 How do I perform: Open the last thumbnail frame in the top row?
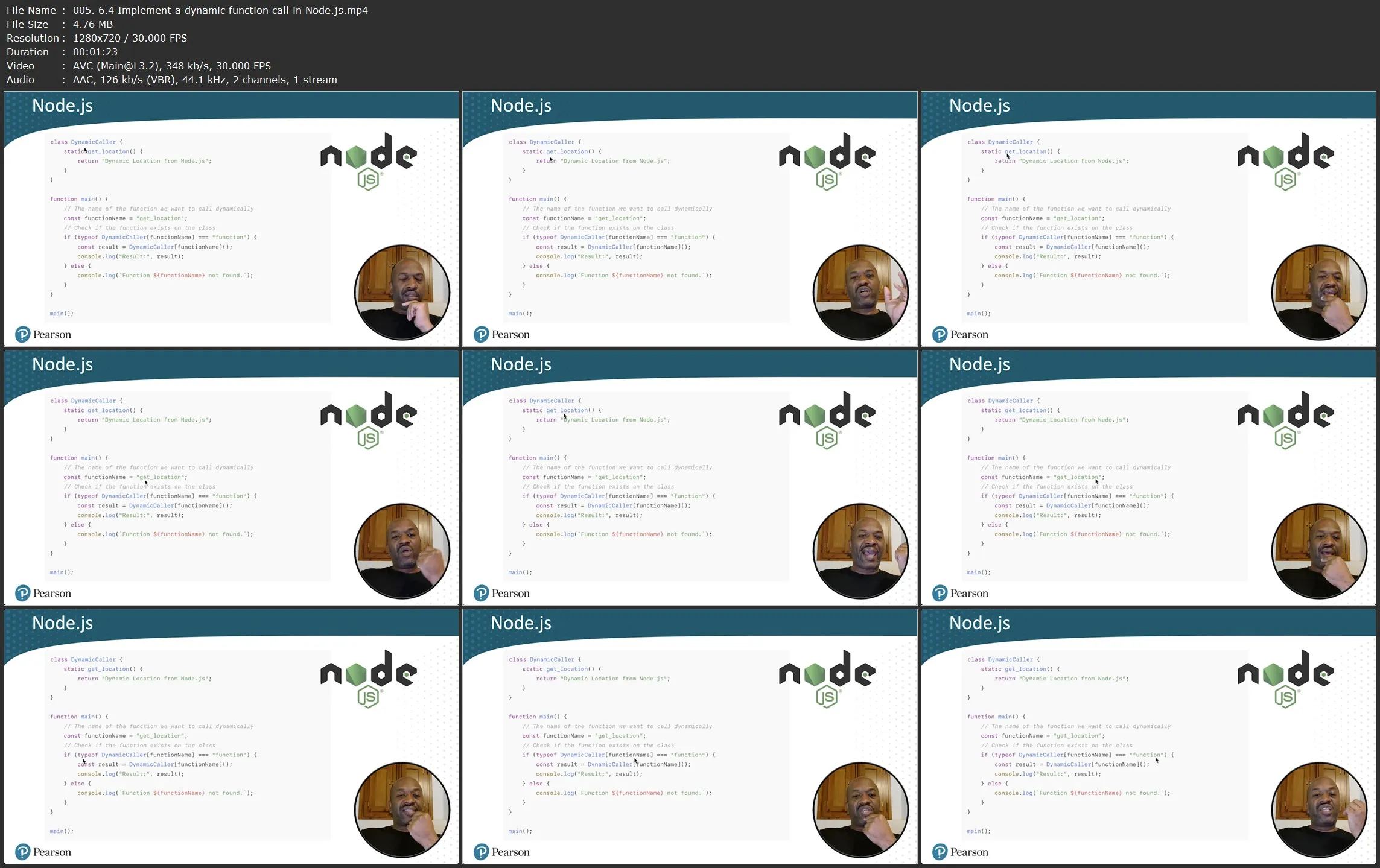(1149, 219)
